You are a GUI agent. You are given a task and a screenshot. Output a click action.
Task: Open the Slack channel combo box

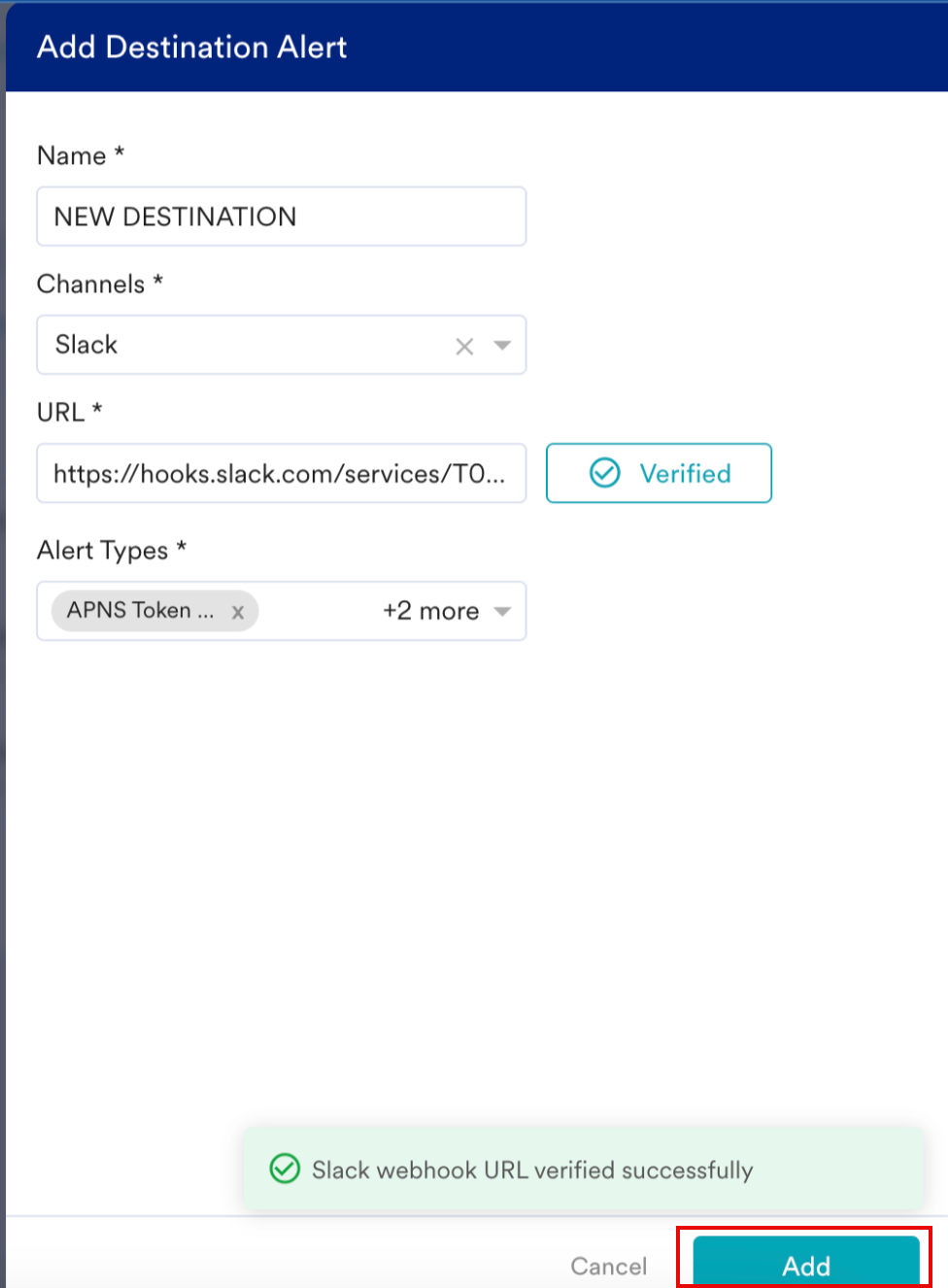243,345
